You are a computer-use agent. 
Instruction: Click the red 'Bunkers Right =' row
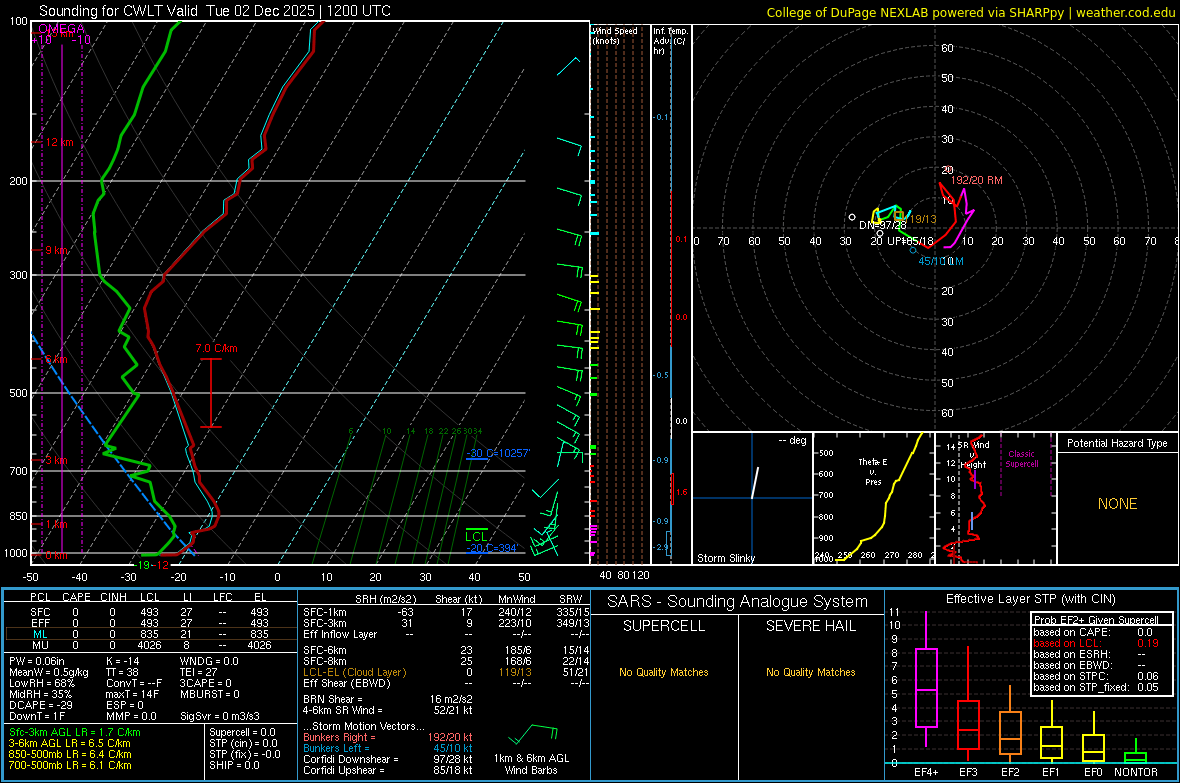(388, 737)
